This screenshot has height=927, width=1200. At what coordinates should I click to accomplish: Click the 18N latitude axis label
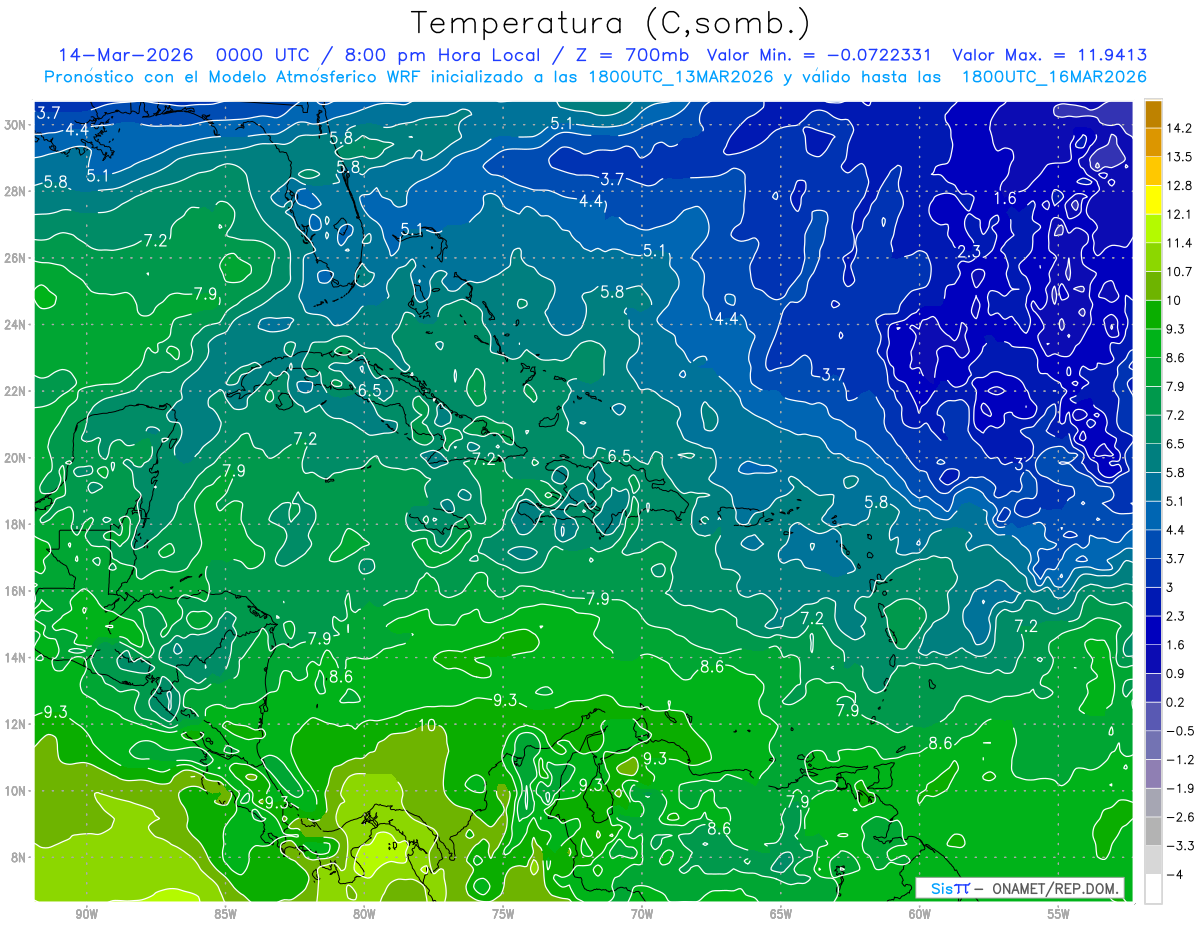15,524
